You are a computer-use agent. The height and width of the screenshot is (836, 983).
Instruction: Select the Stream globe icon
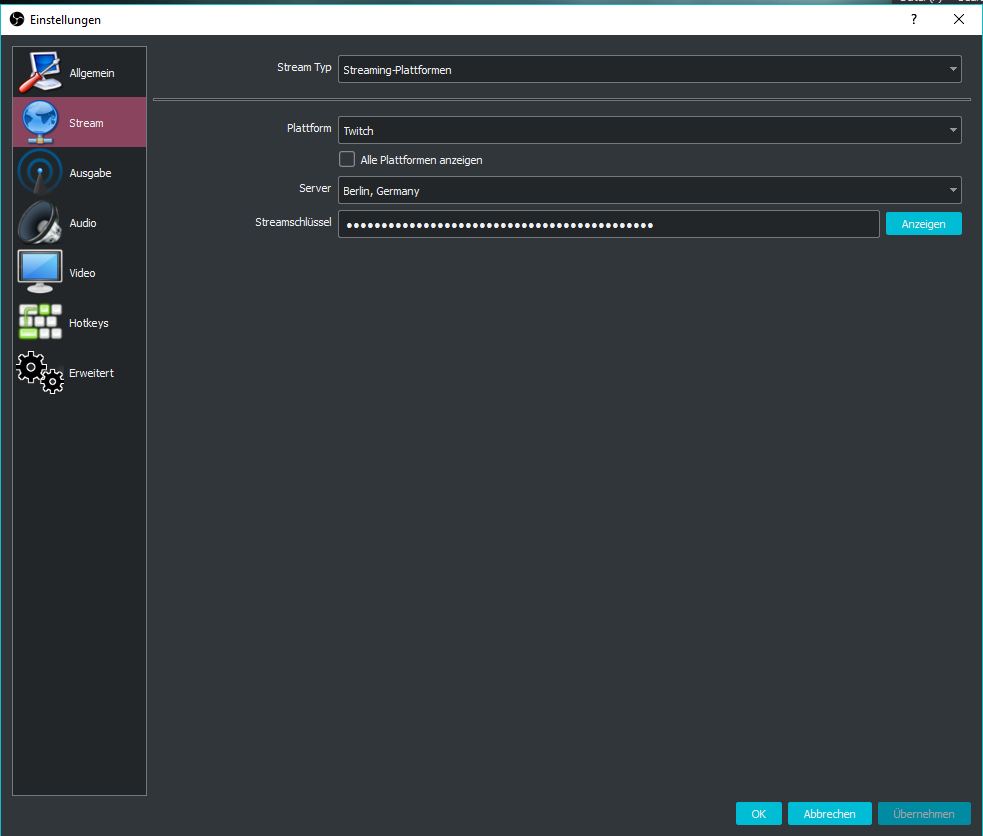40,123
